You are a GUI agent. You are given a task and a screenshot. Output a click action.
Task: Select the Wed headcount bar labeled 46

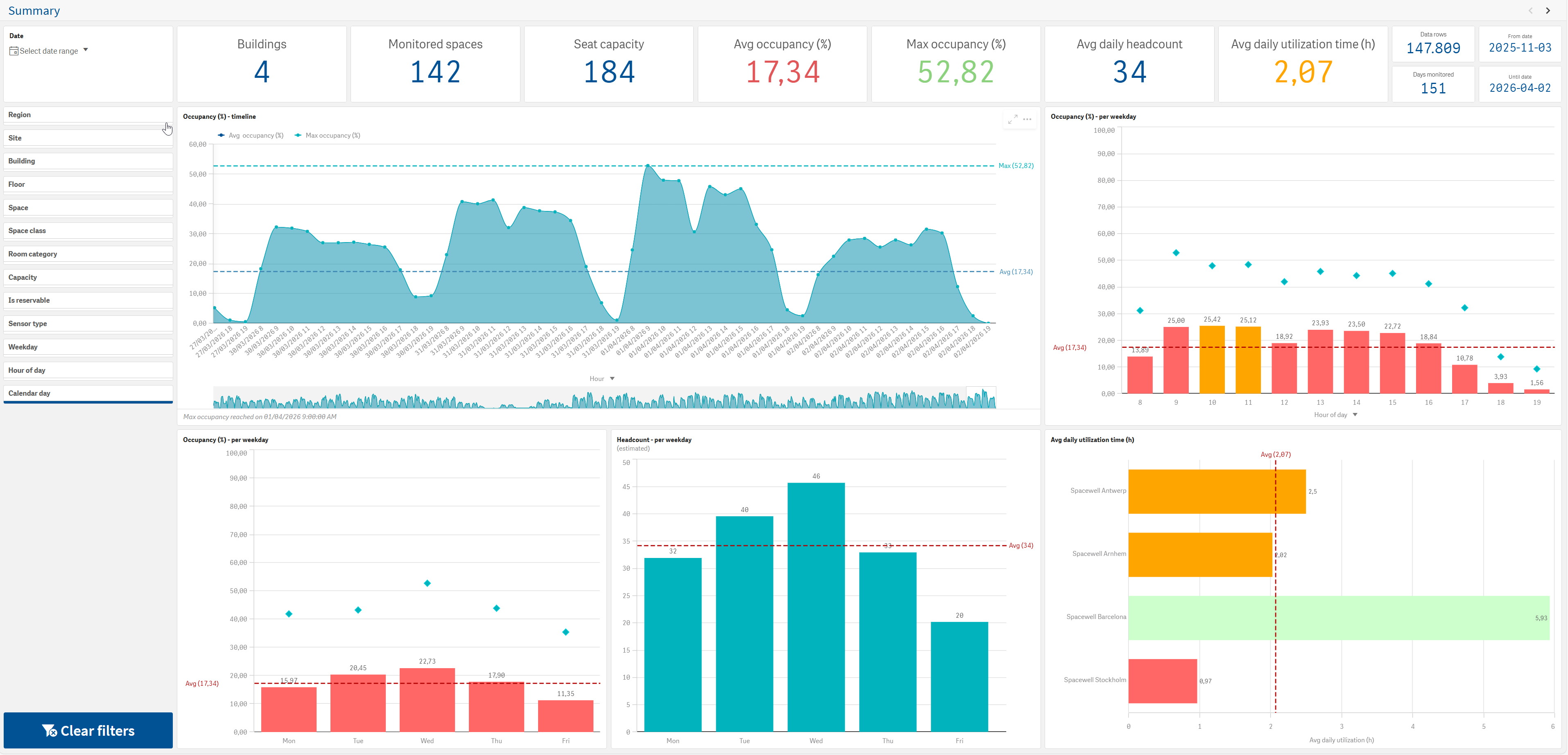point(816,607)
